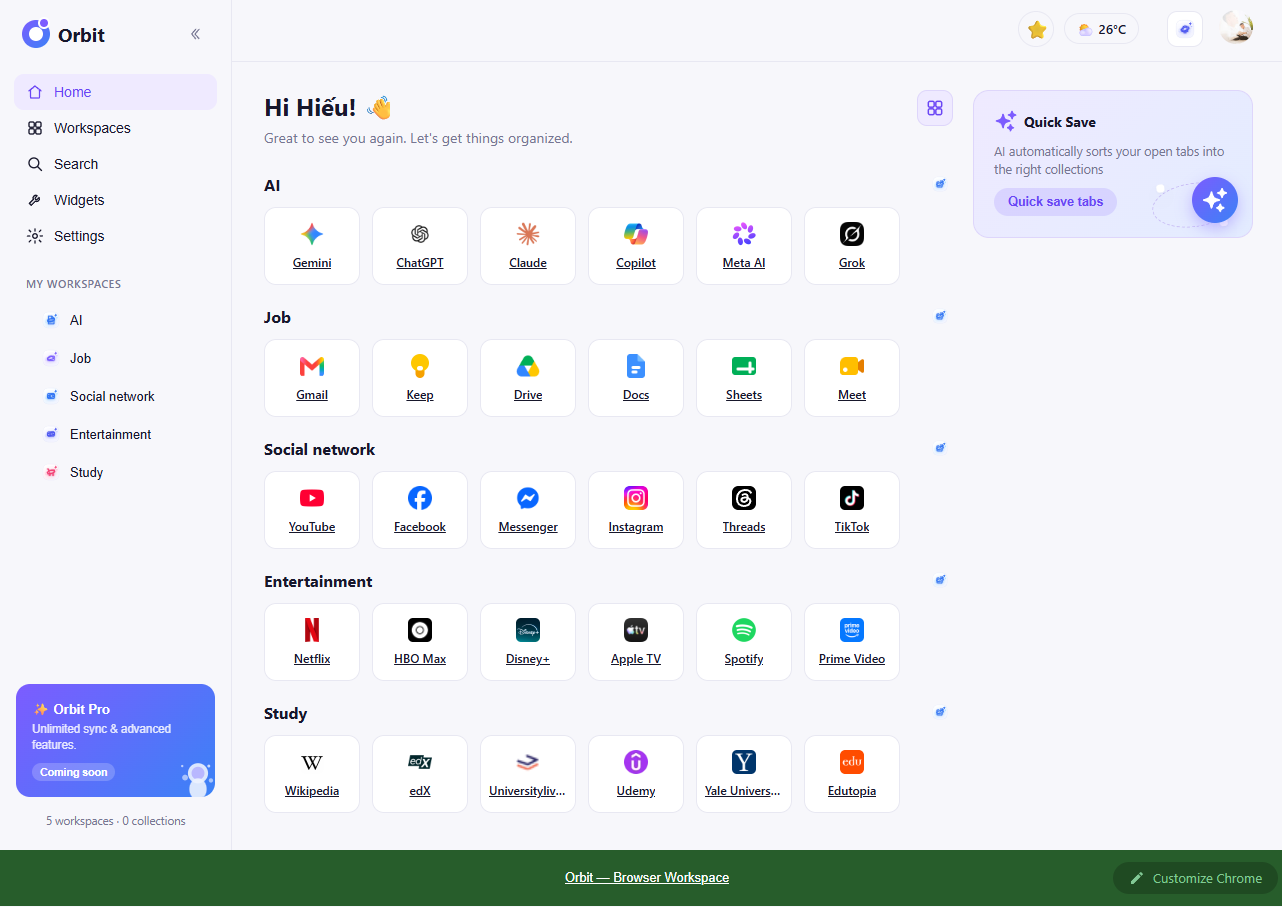Open the Instagram tile
The image size is (1282, 907).
tap(636, 510)
